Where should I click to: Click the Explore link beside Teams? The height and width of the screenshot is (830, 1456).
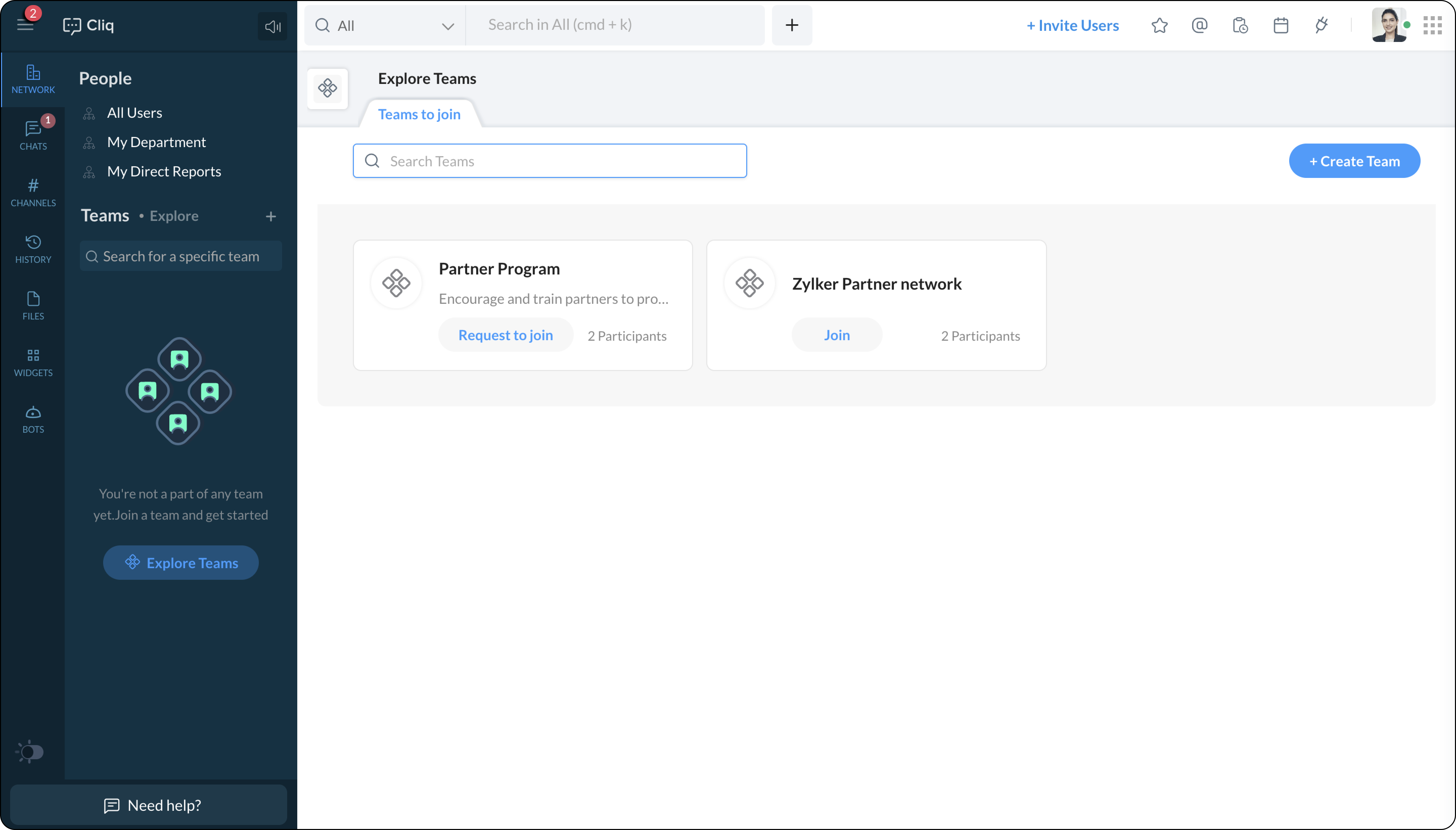click(x=174, y=216)
